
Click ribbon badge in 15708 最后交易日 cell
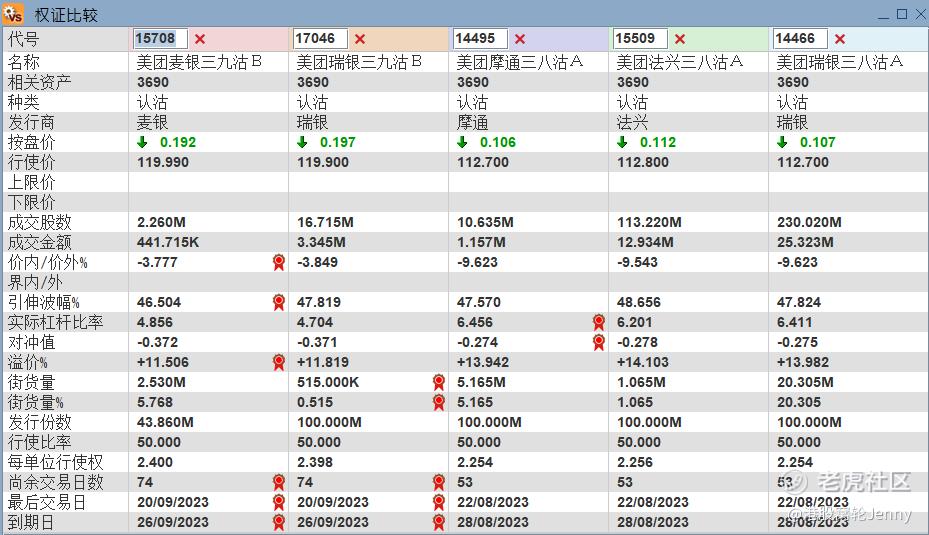coord(278,502)
